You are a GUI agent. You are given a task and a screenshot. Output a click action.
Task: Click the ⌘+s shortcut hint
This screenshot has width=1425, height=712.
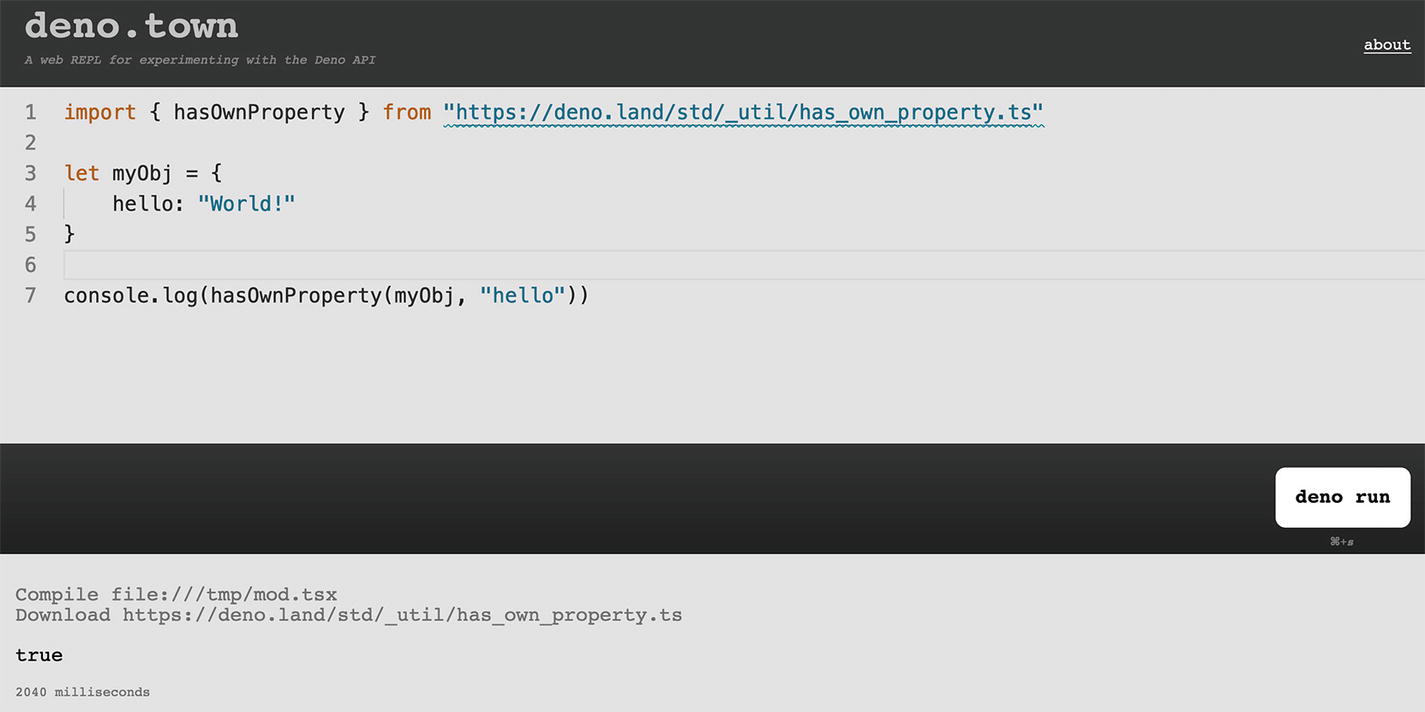(1342, 541)
